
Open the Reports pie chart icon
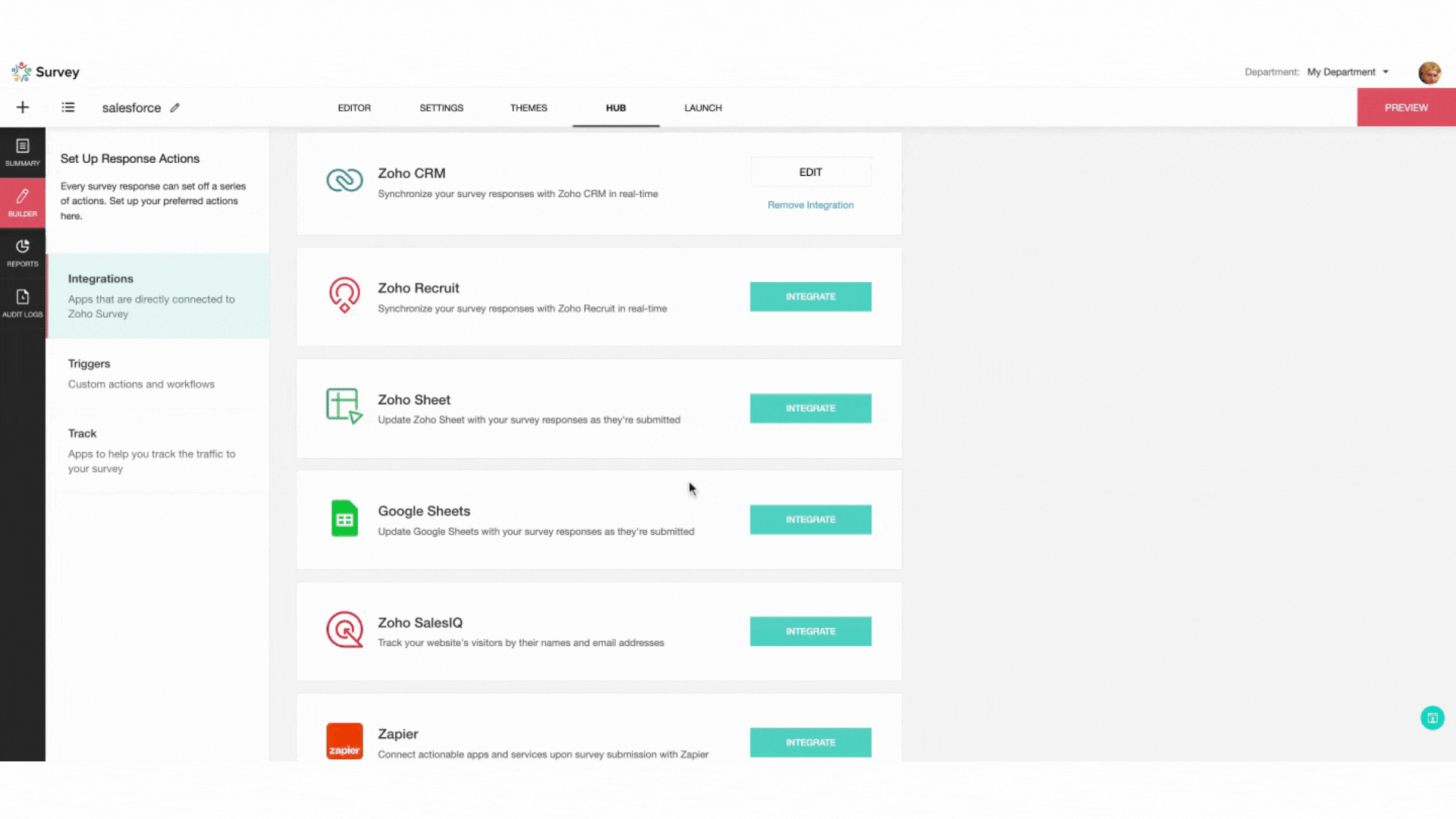coord(22,252)
